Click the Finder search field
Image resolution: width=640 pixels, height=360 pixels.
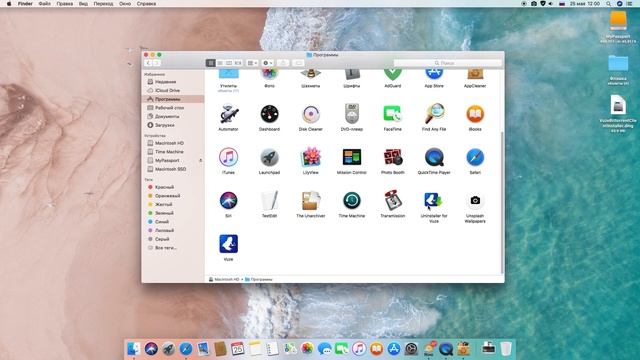tap(448, 63)
